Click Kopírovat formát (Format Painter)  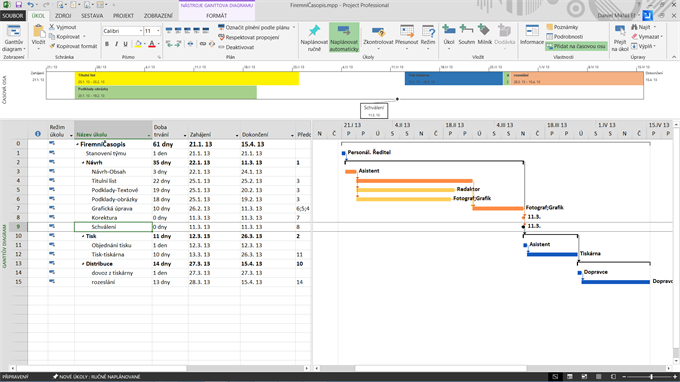(x=73, y=46)
